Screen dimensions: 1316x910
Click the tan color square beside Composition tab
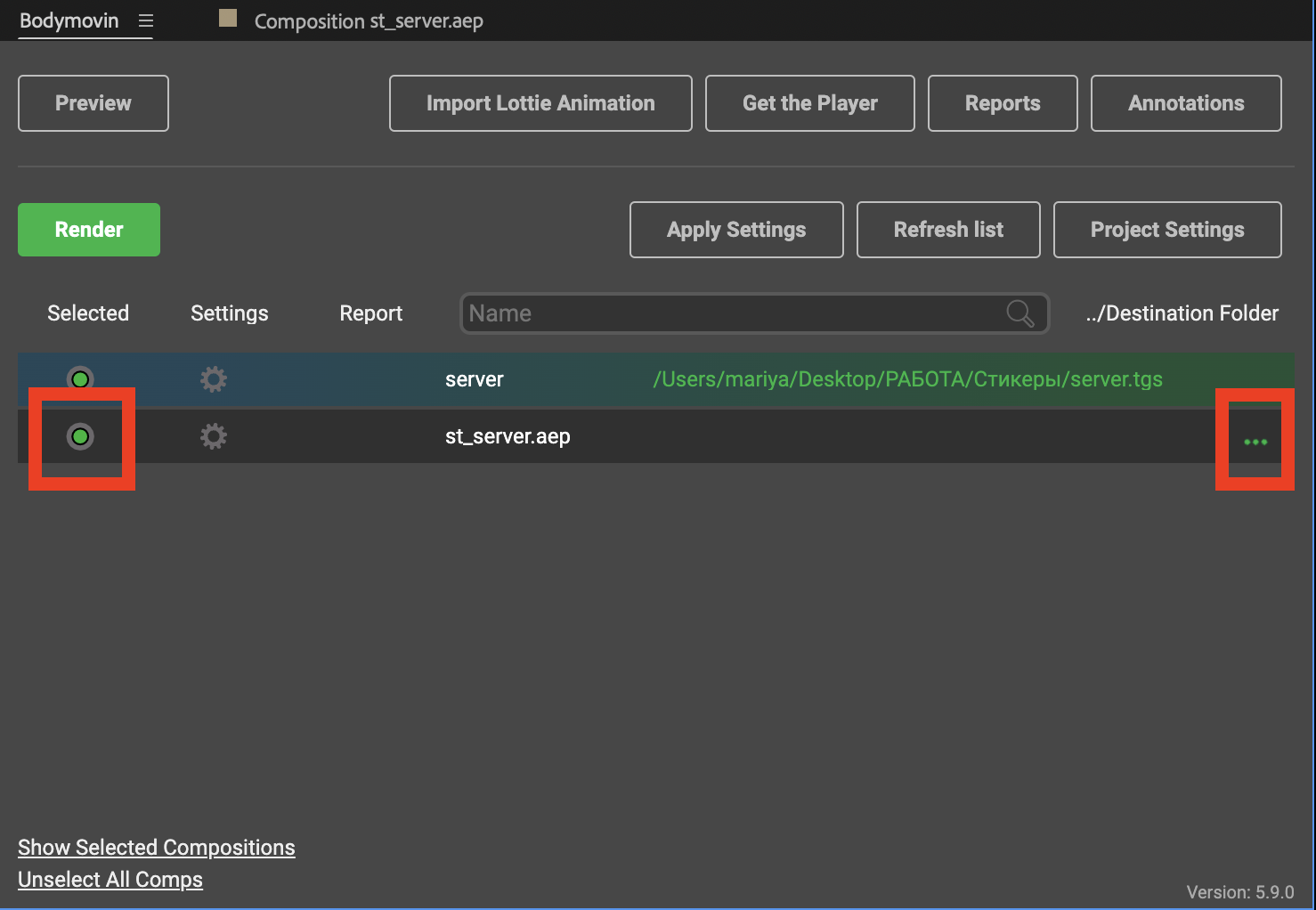click(x=228, y=19)
